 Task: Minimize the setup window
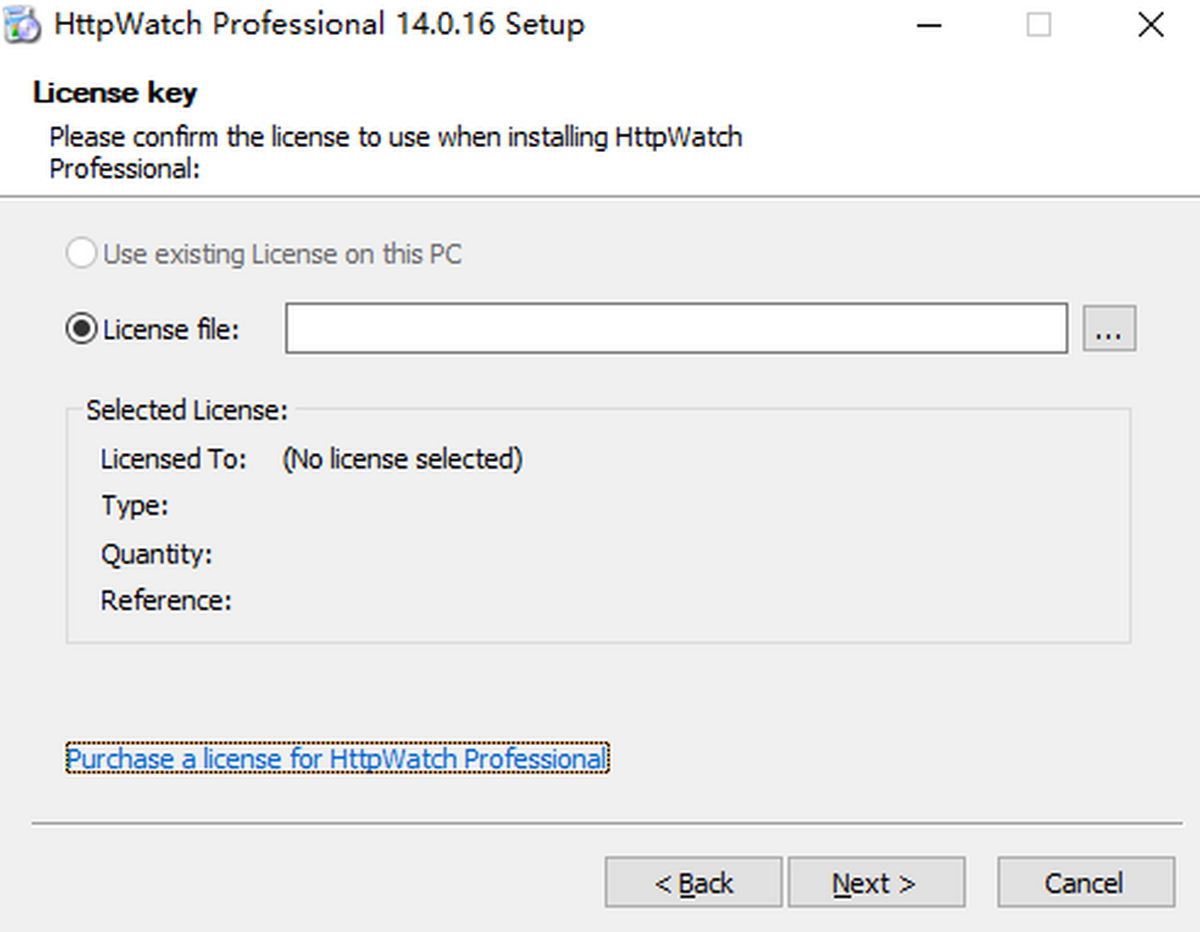tap(929, 25)
